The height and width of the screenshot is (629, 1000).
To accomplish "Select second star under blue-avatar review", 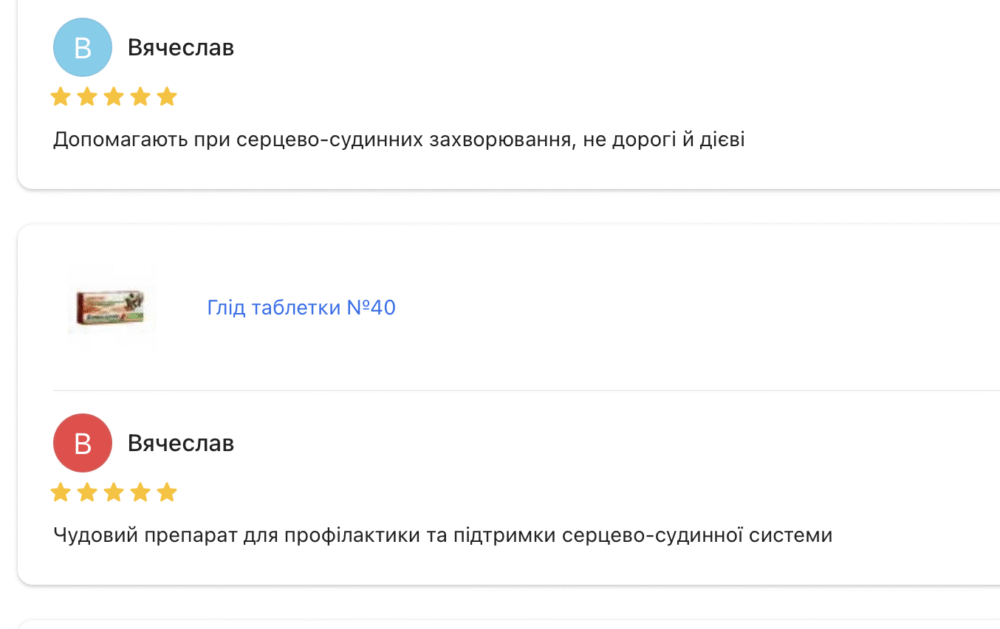I will [x=87, y=97].
